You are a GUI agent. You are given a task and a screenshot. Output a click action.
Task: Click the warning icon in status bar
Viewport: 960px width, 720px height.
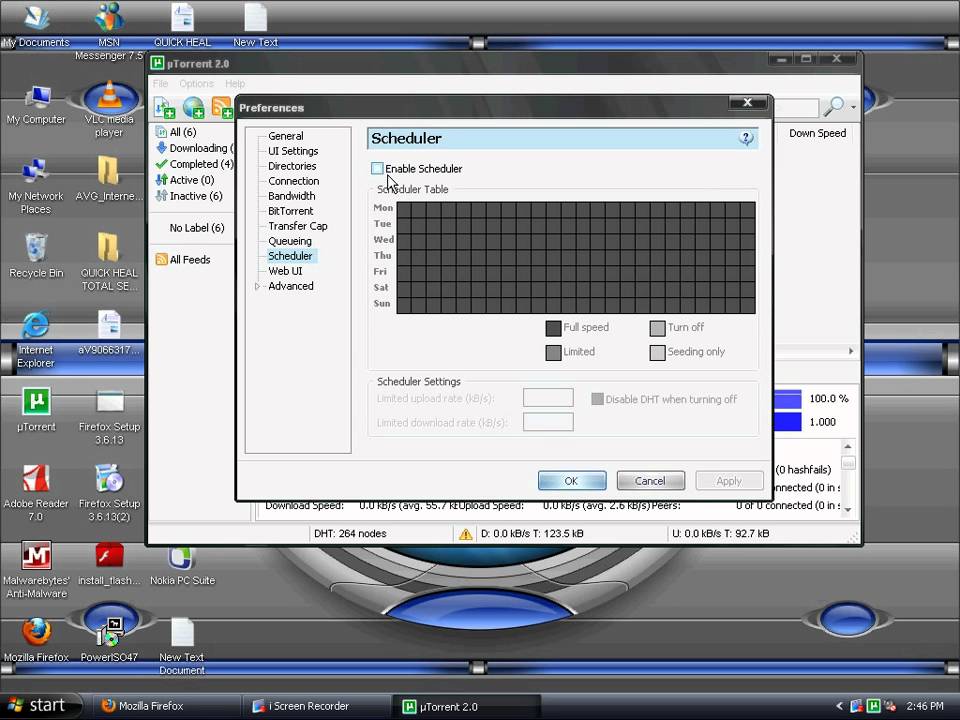pos(465,534)
